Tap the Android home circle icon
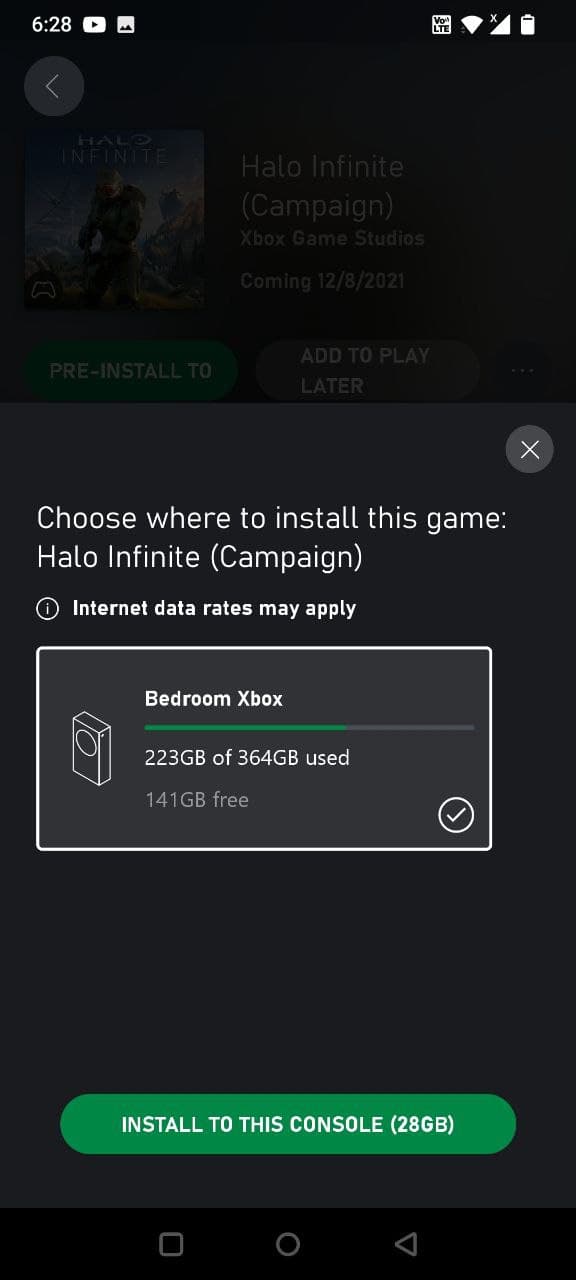This screenshot has width=576, height=1280. (x=288, y=1244)
